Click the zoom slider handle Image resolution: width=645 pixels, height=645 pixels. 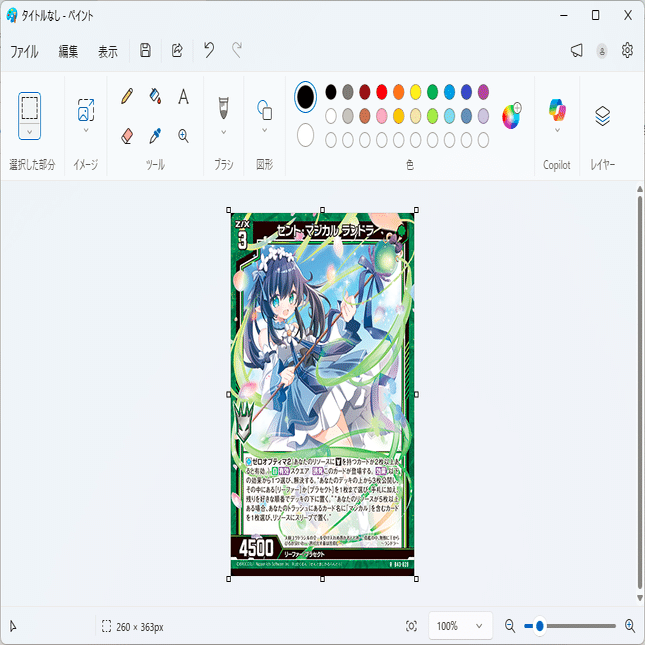[540, 626]
